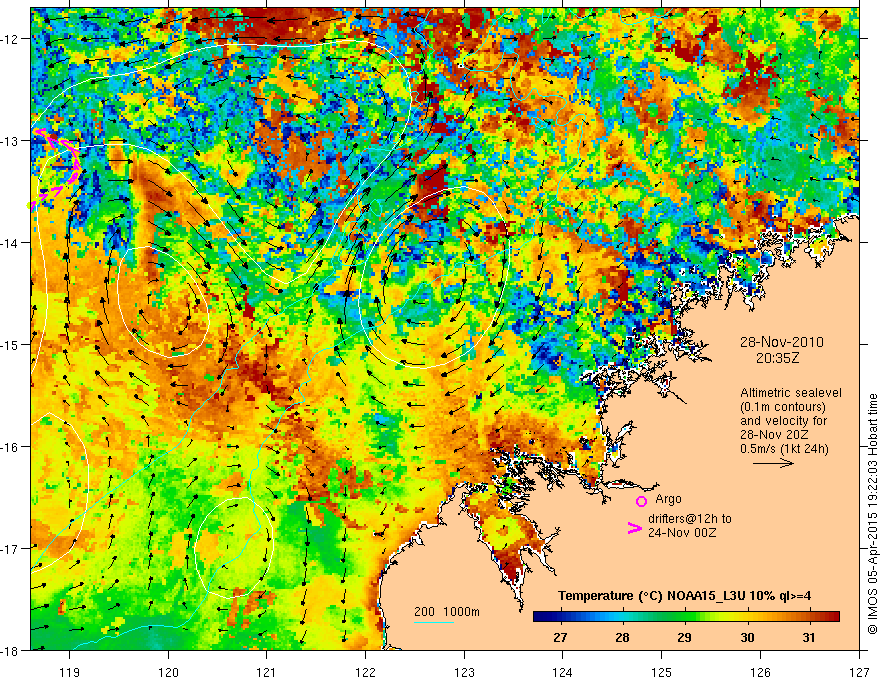880x680 pixels.
Task: Click the '0.5m/s (1kt 24h)' scale text
Action: [784, 448]
